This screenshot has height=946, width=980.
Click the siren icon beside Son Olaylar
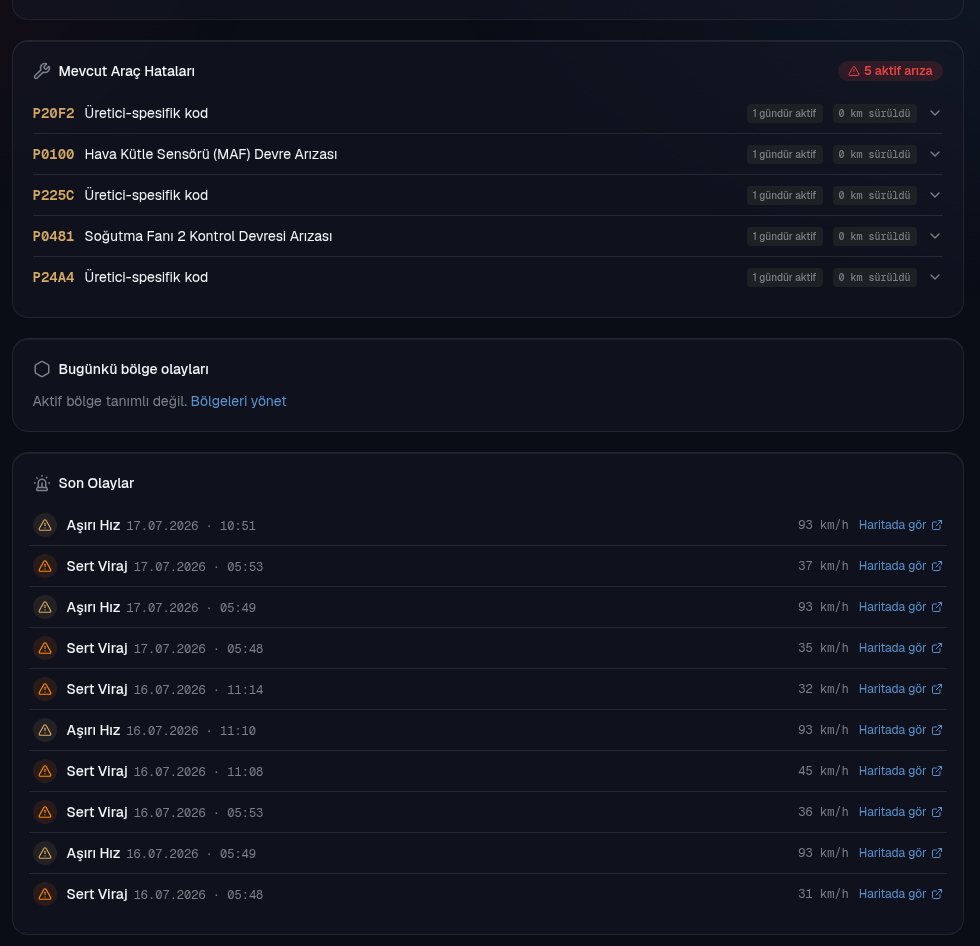[42, 484]
